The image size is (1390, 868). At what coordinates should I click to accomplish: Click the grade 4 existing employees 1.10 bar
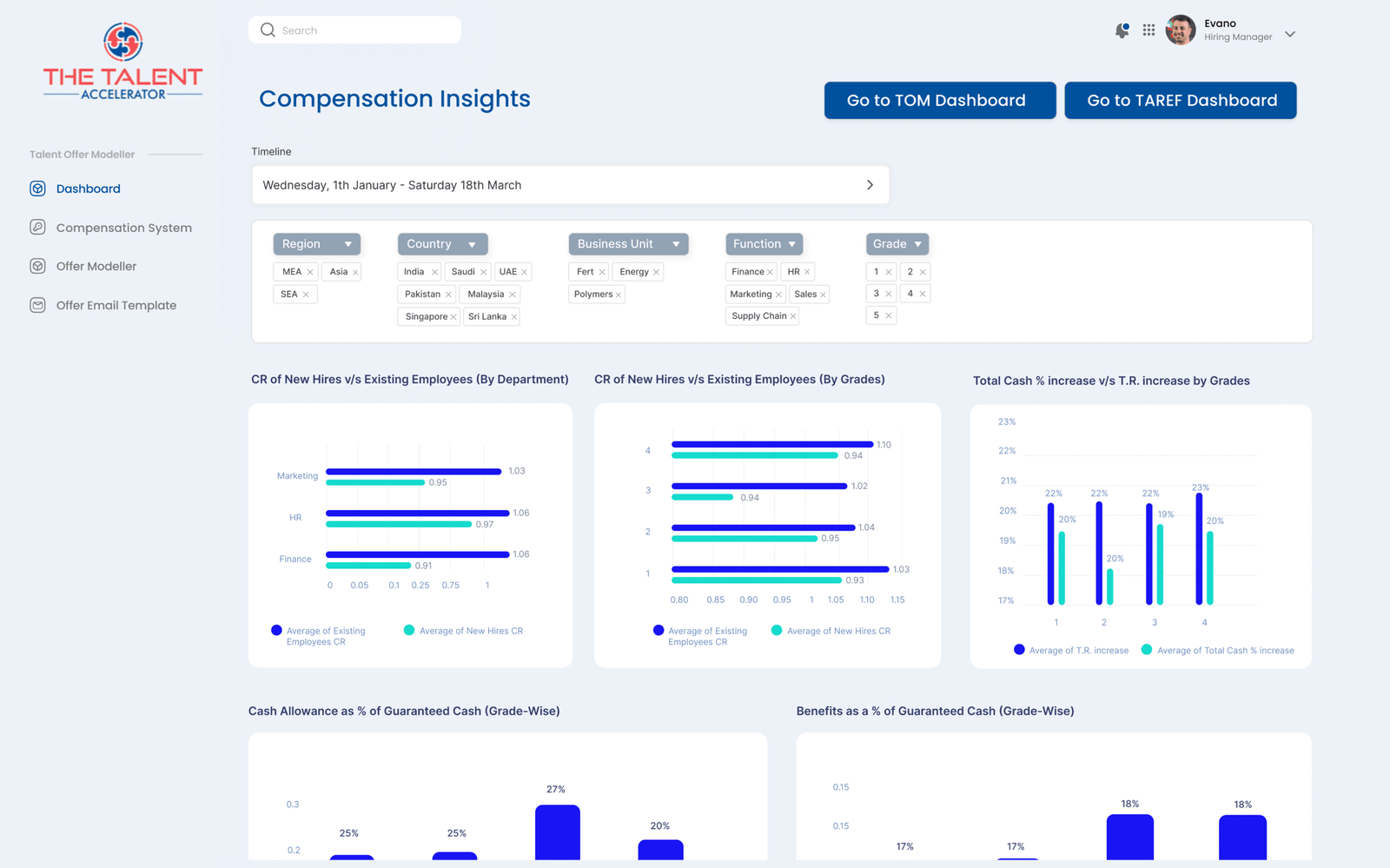tap(772, 444)
